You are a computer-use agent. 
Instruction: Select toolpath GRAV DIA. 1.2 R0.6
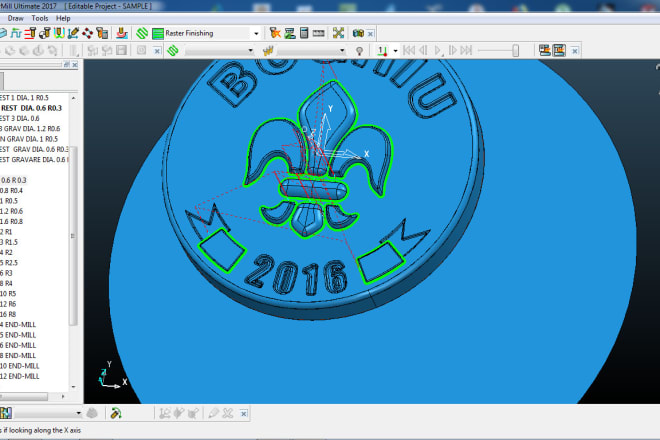(x=30, y=129)
